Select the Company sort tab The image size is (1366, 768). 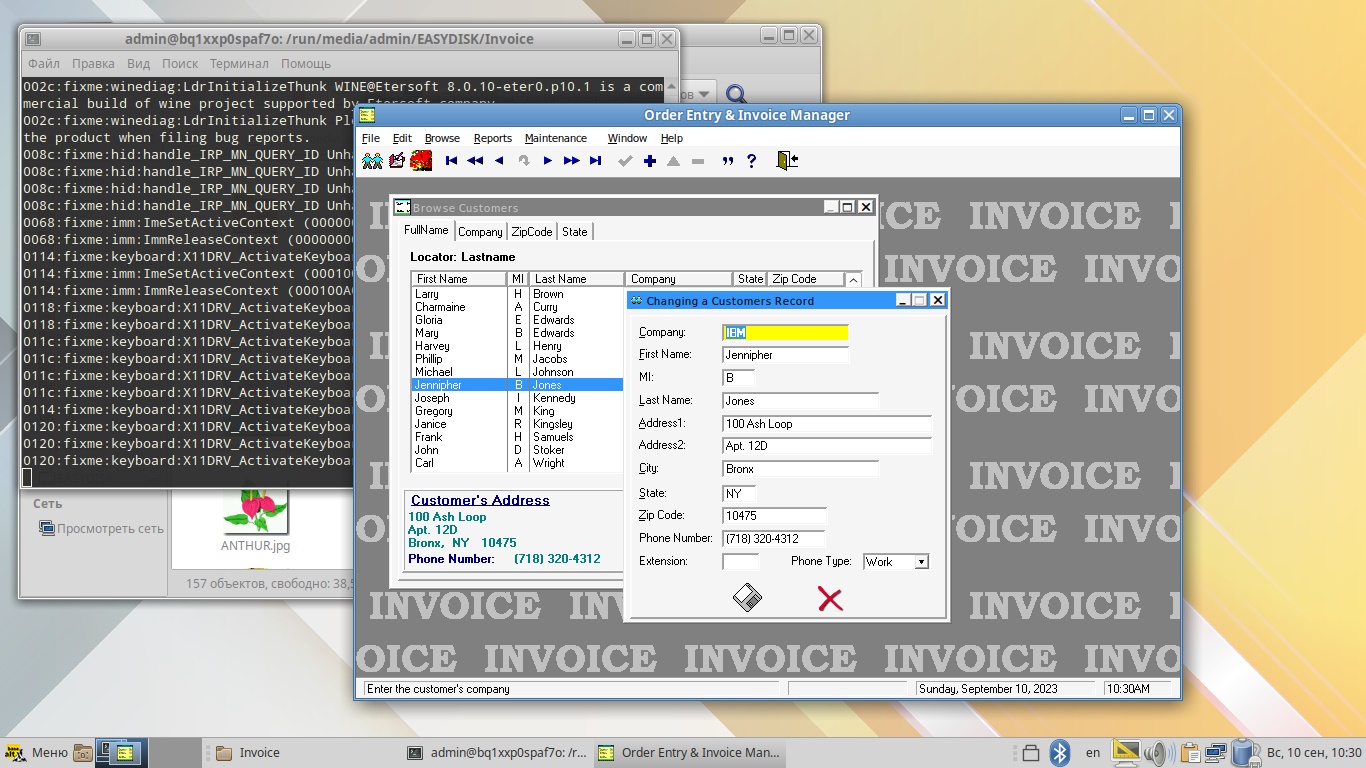point(480,231)
